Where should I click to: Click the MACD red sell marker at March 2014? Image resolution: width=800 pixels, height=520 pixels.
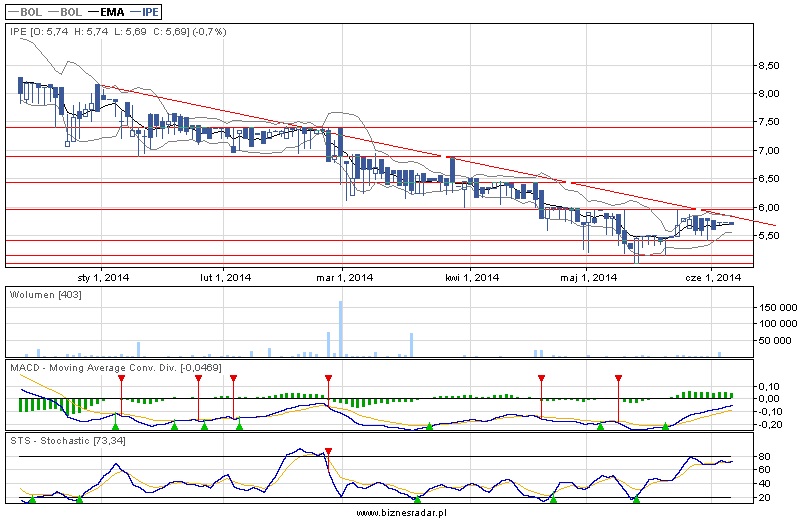pos(329,378)
